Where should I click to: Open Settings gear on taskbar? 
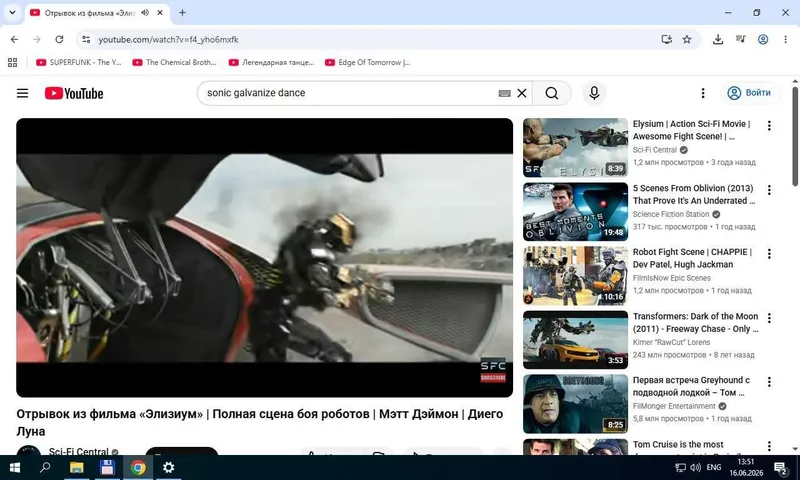click(x=168, y=467)
